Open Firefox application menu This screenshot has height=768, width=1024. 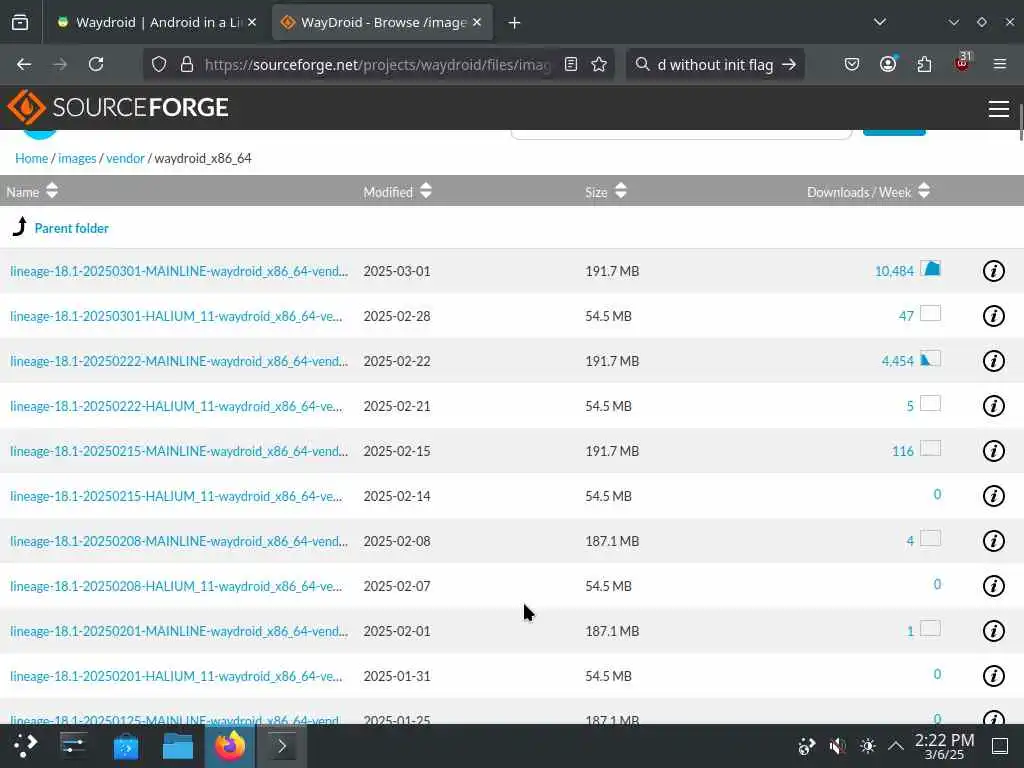(x=999, y=64)
